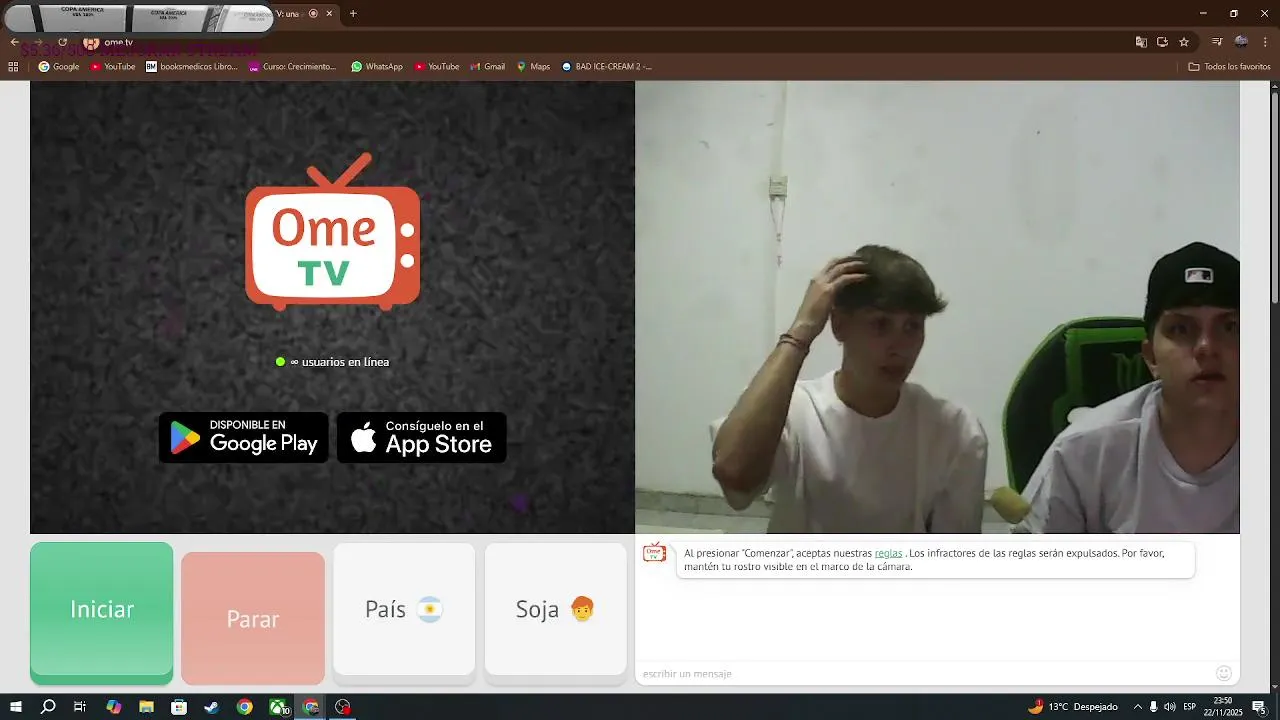Click the Ome TV logo

332,232
